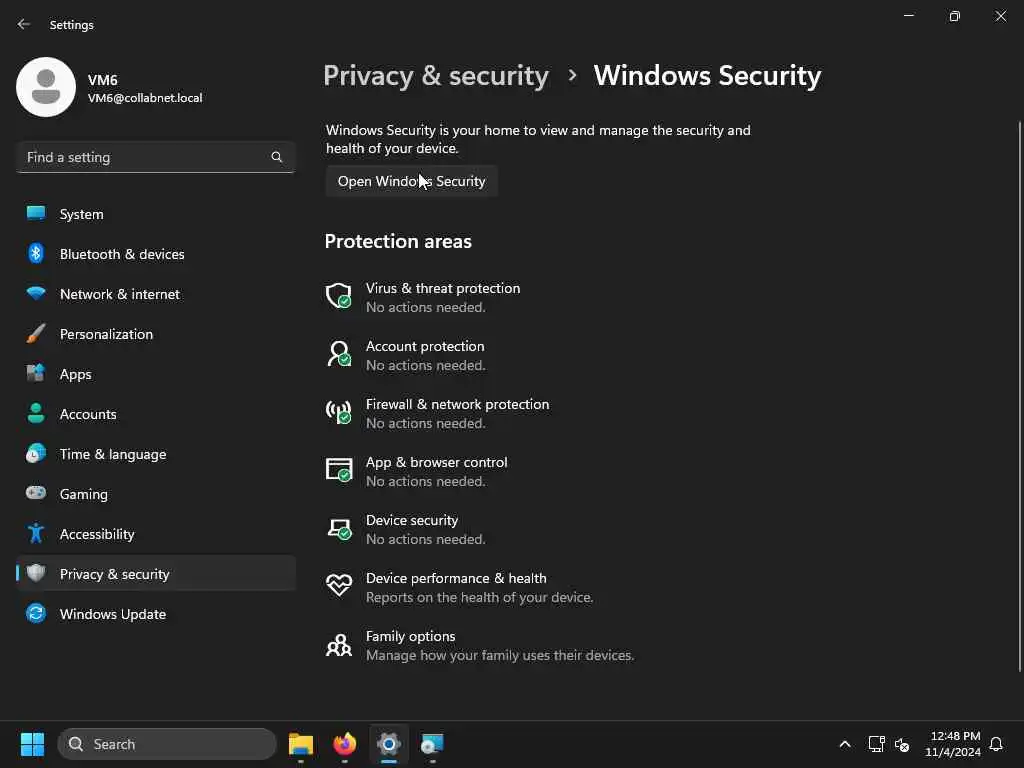
Task: Click the search magnifier in Find a setting
Action: tap(276, 157)
